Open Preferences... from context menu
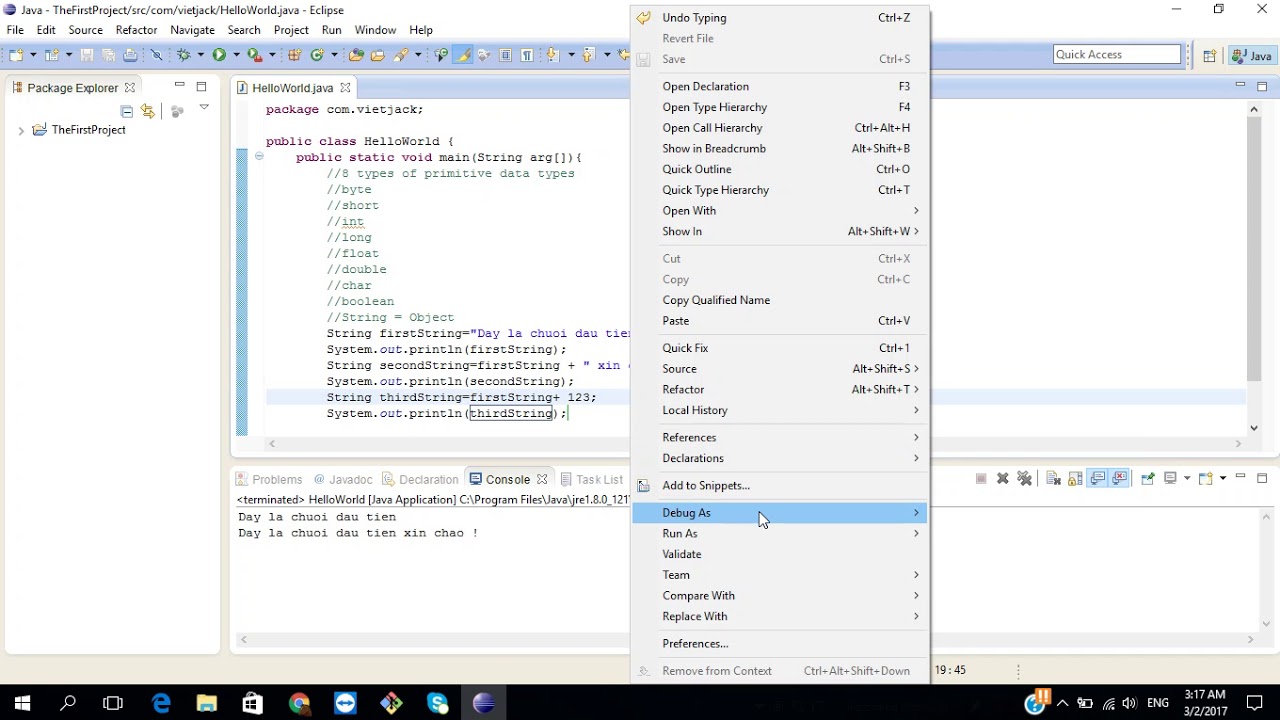The width and height of the screenshot is (1280, 720). [x=780, y=644]
